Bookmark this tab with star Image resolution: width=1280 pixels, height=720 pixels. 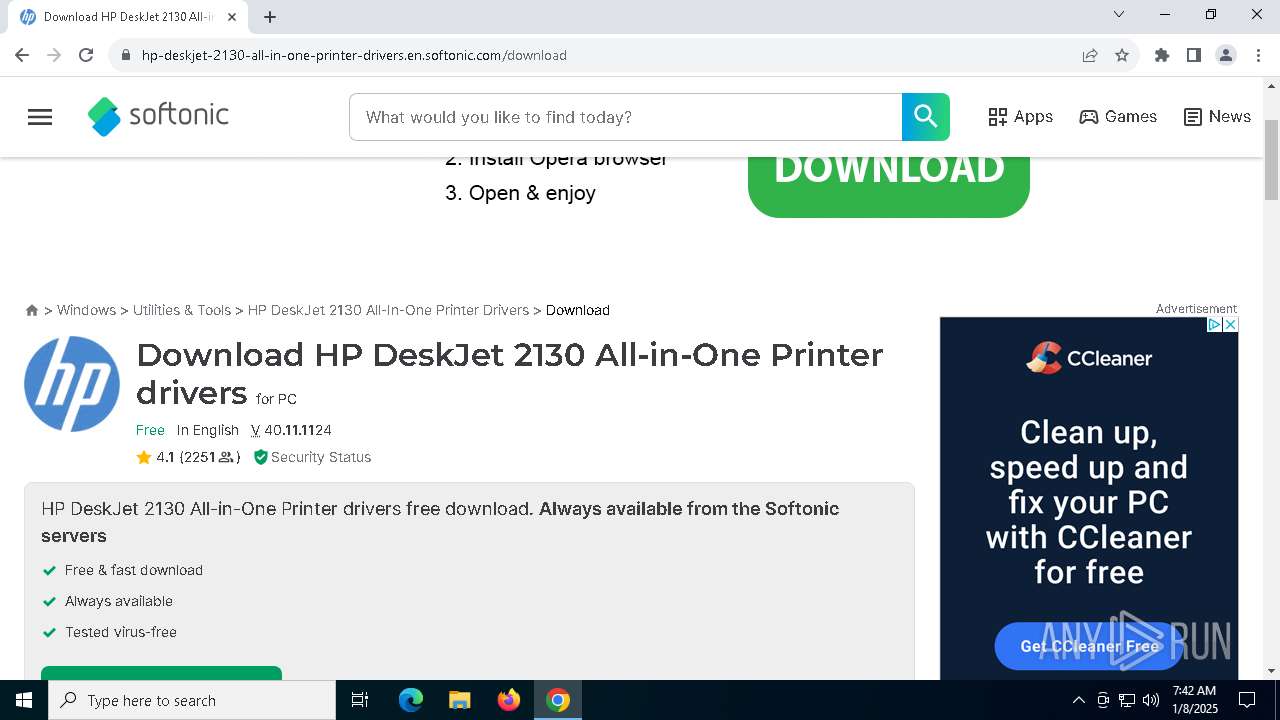tap(1122, 55)
